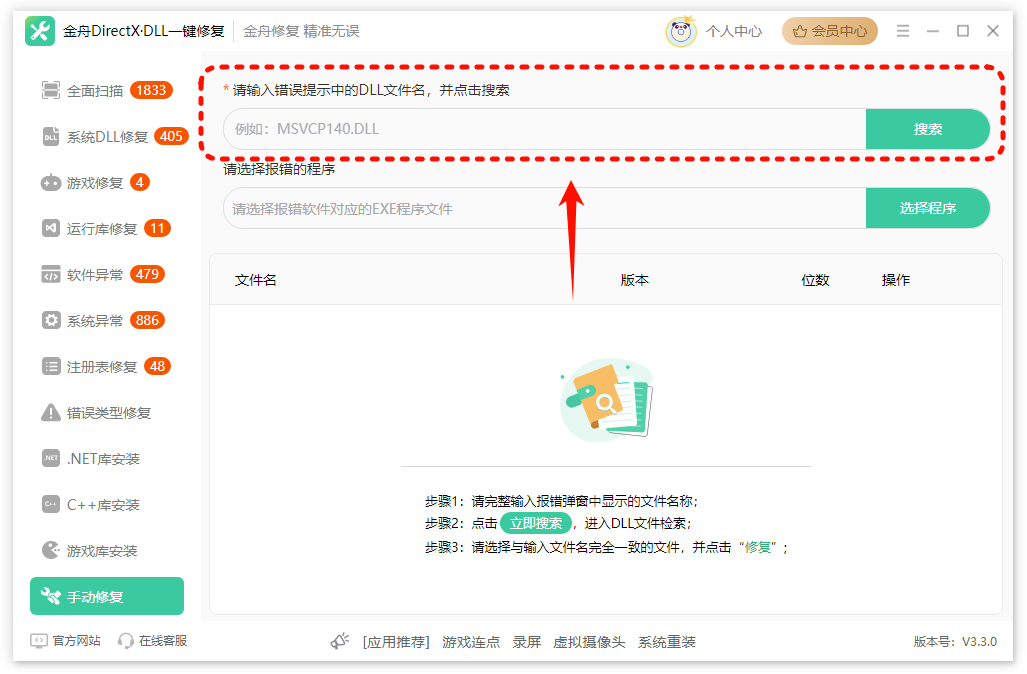Click the 官方网站 monitor icon
This screenshot has width=1027, height=674.
(39, 641)
